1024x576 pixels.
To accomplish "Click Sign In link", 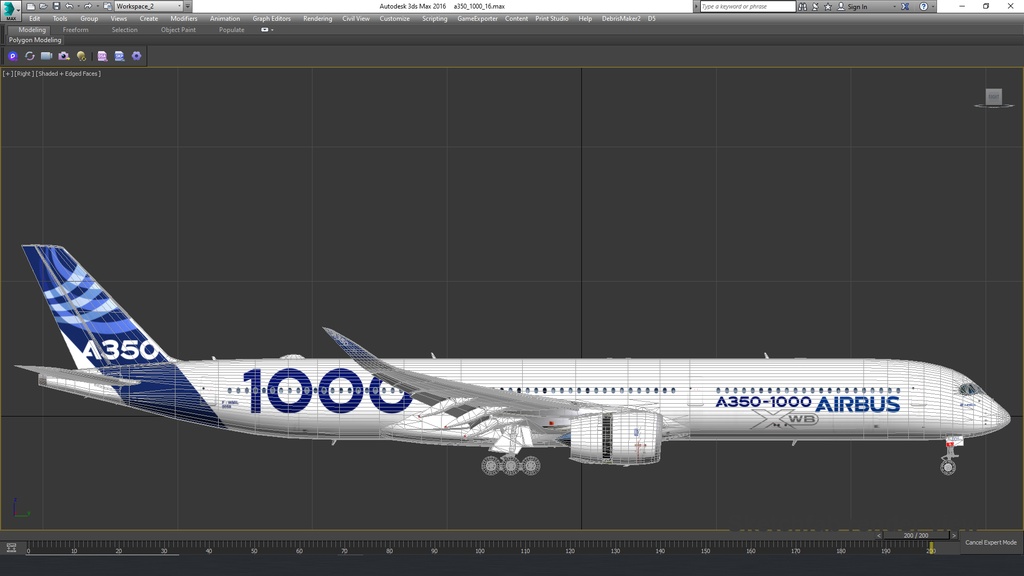I will pos(857,6).
